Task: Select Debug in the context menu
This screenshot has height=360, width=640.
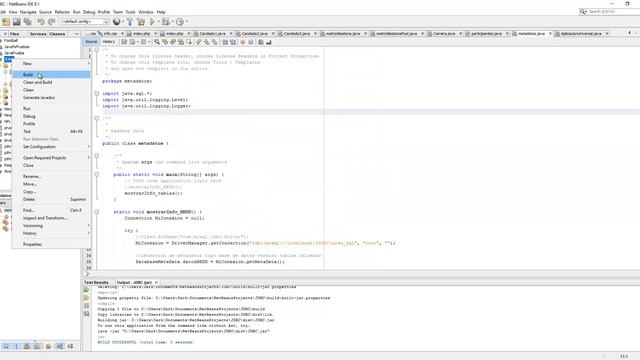Action: (51, 116)
